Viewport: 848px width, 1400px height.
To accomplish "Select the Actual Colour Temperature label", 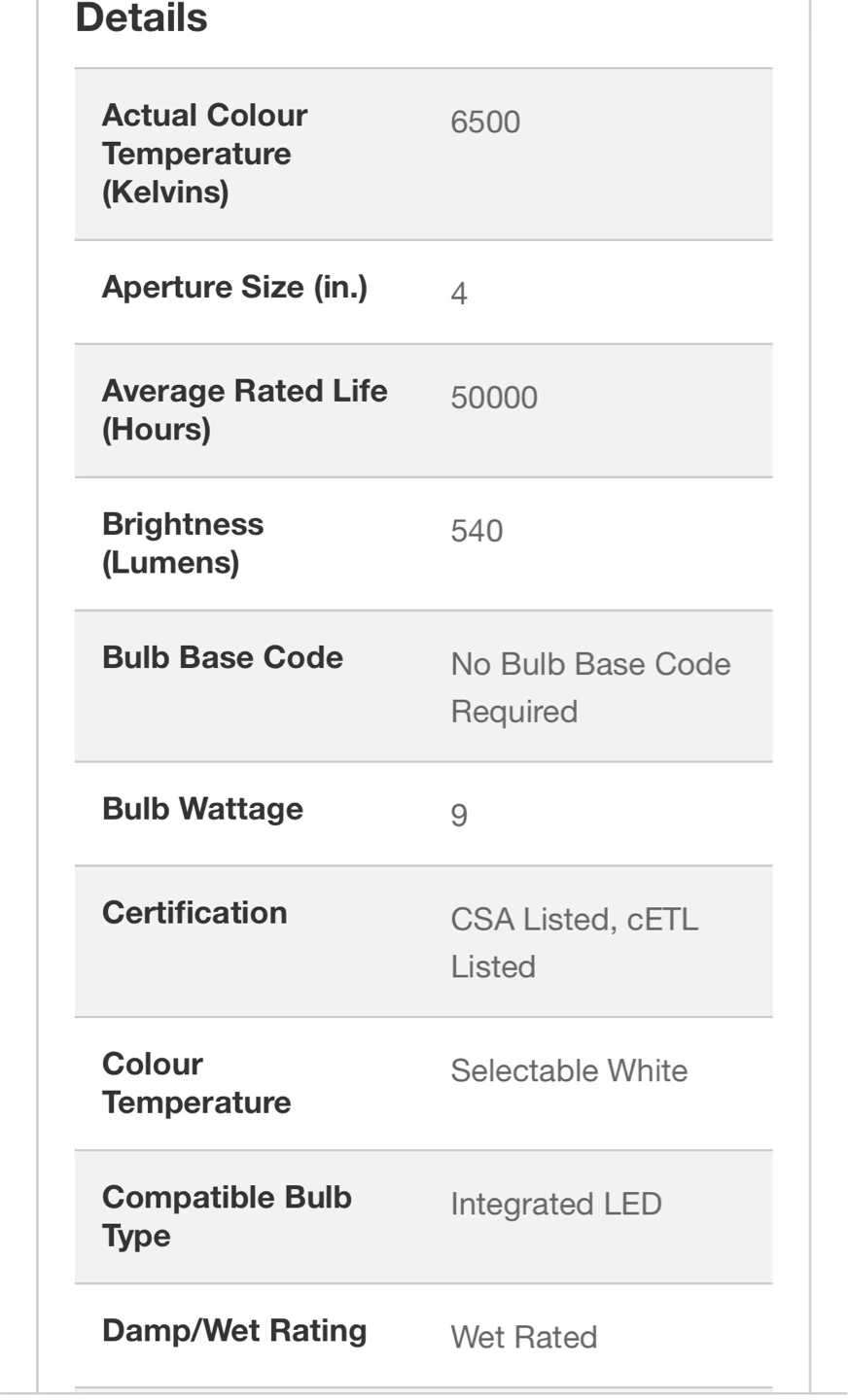I will click(x=204, y=154).
